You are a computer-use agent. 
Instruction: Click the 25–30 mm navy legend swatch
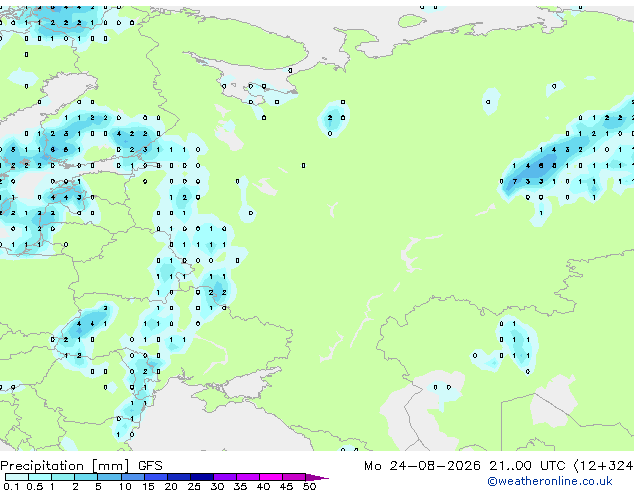click(202, 477)
